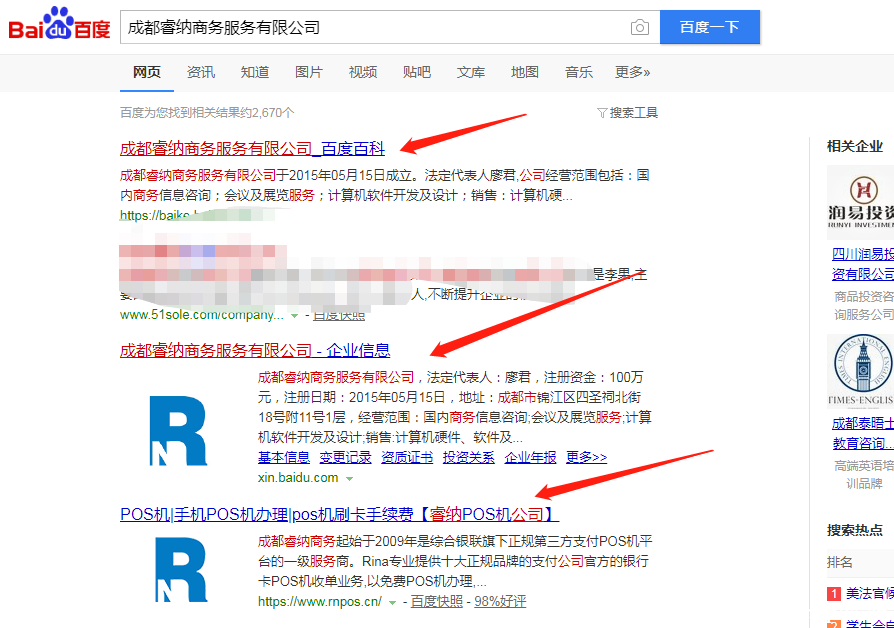The image size is (894, 628).
Task: Open camera image search icon
Action: point(639,27)
